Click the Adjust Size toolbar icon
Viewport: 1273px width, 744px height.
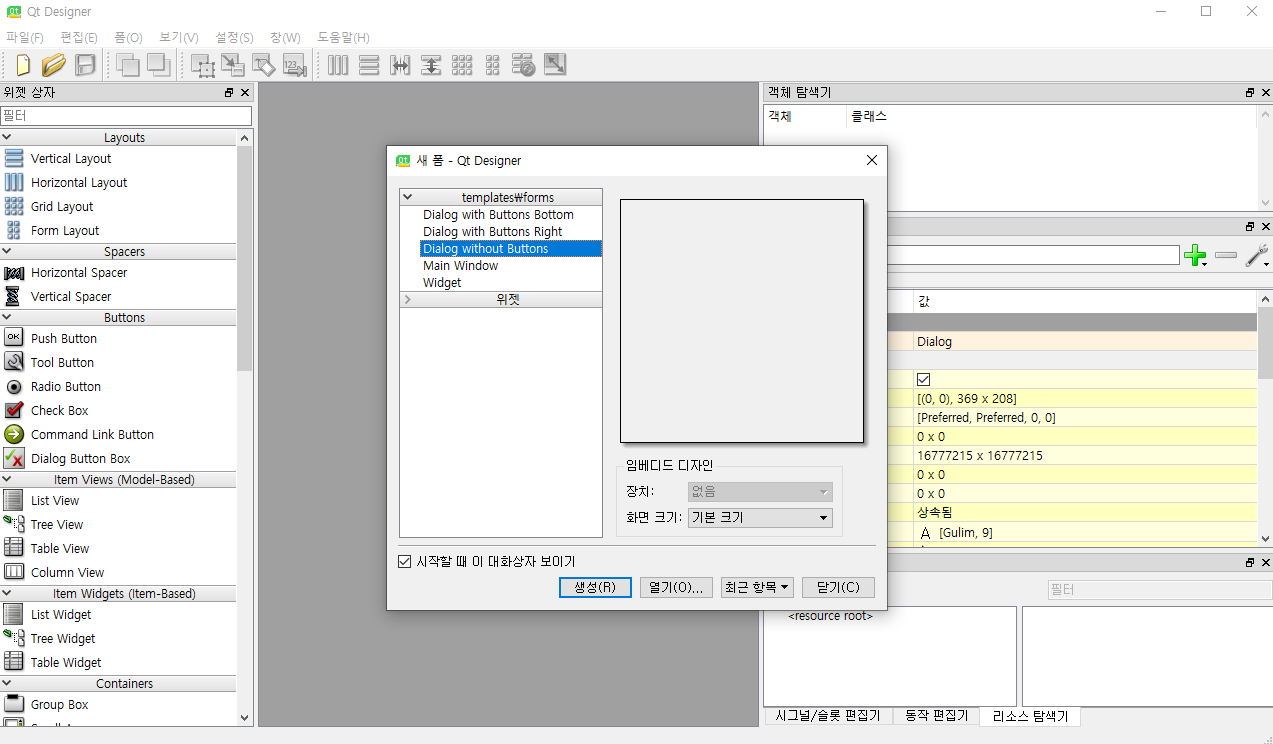click(x=555, y=65)
